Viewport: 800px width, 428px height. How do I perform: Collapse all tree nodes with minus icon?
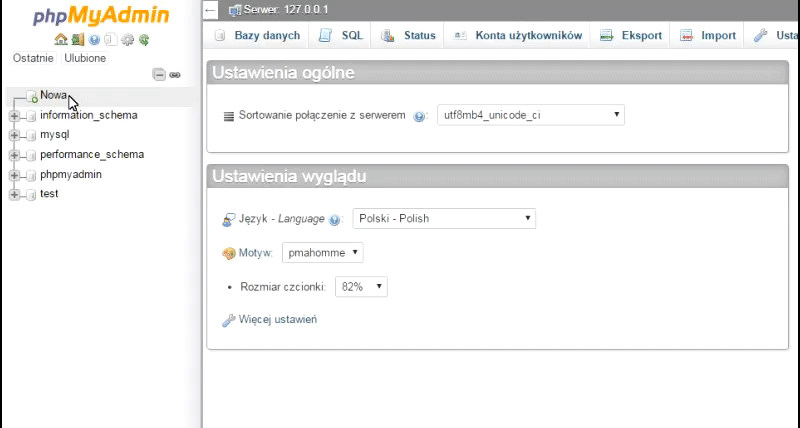(159, 75)
